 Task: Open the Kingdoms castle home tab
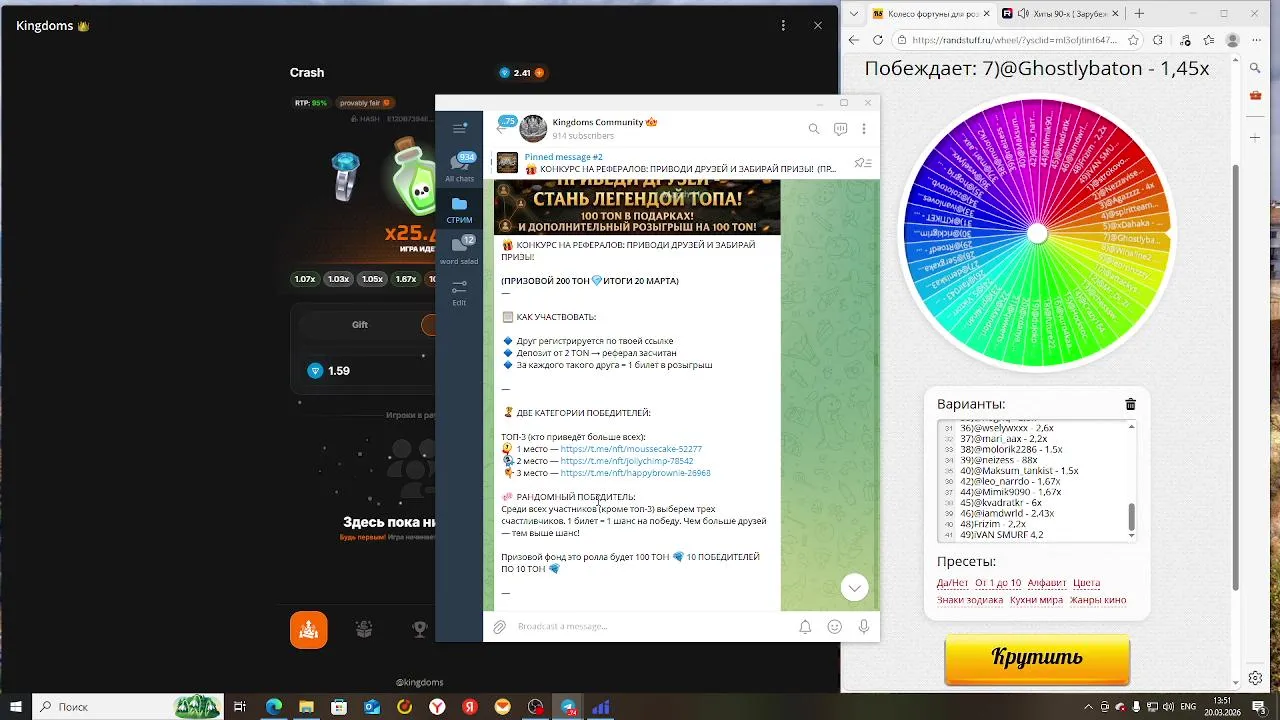[309, 630]
